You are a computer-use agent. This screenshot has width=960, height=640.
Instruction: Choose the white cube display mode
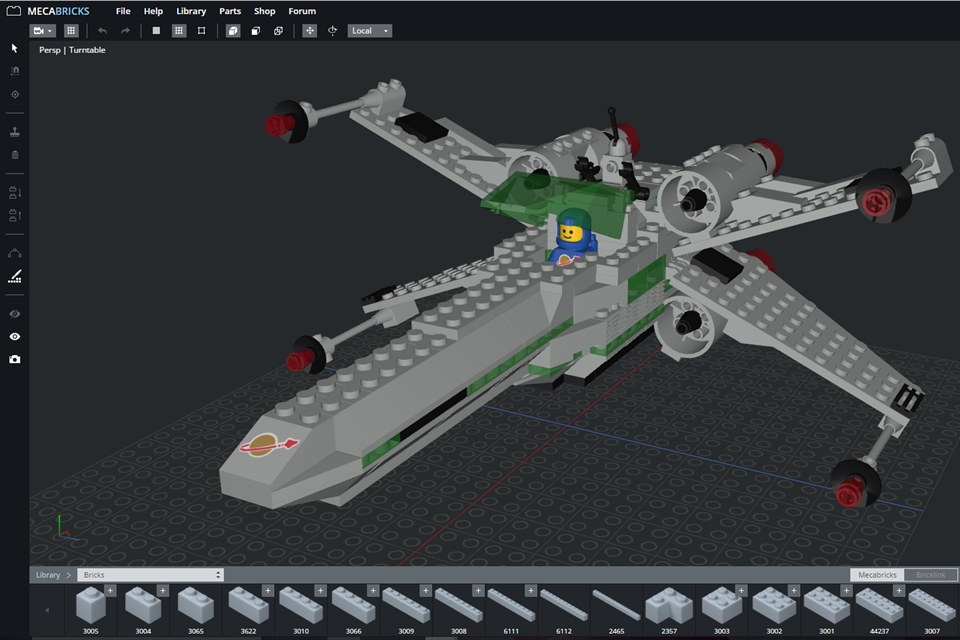click(x=256, y=31)
